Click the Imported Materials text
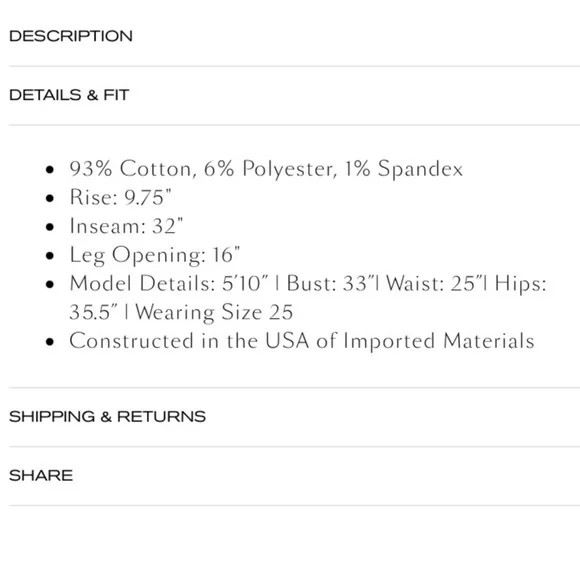This screenshot has width=580, height=580. coord(439,341)
